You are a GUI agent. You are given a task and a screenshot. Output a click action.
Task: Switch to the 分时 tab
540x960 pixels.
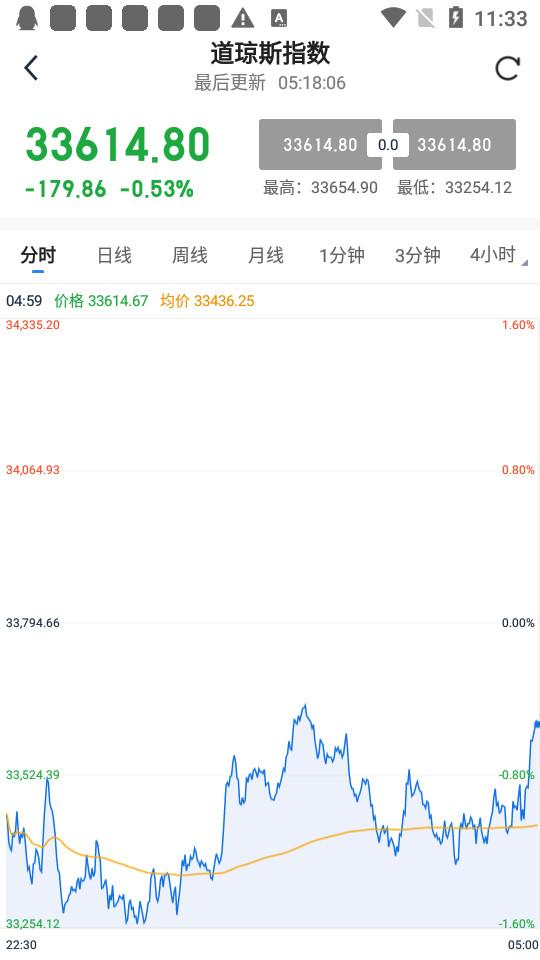point(38,255)
